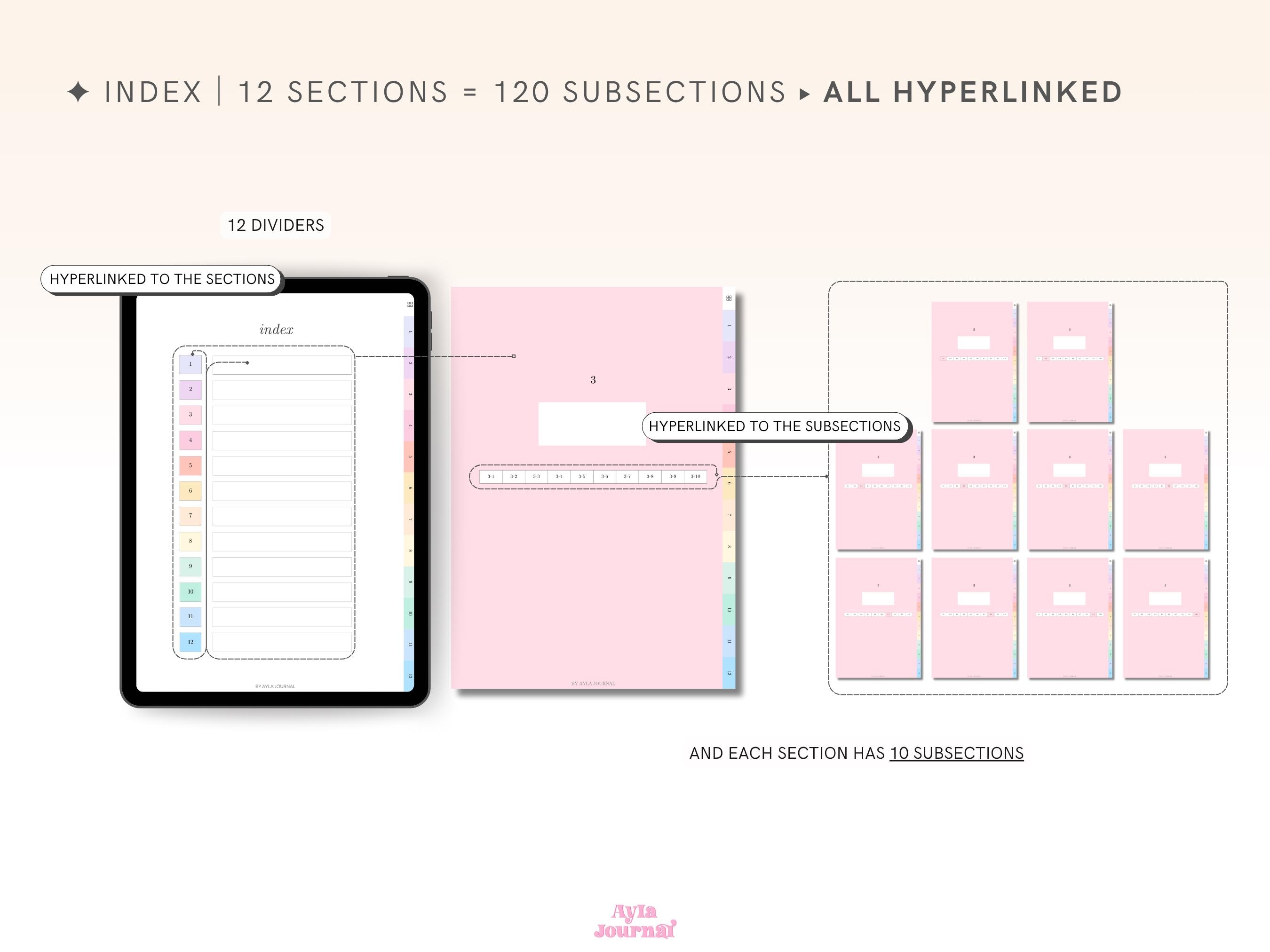Fill in the title field beside index number 2
The image size is (1270, 952).
[x=282, y=390]
